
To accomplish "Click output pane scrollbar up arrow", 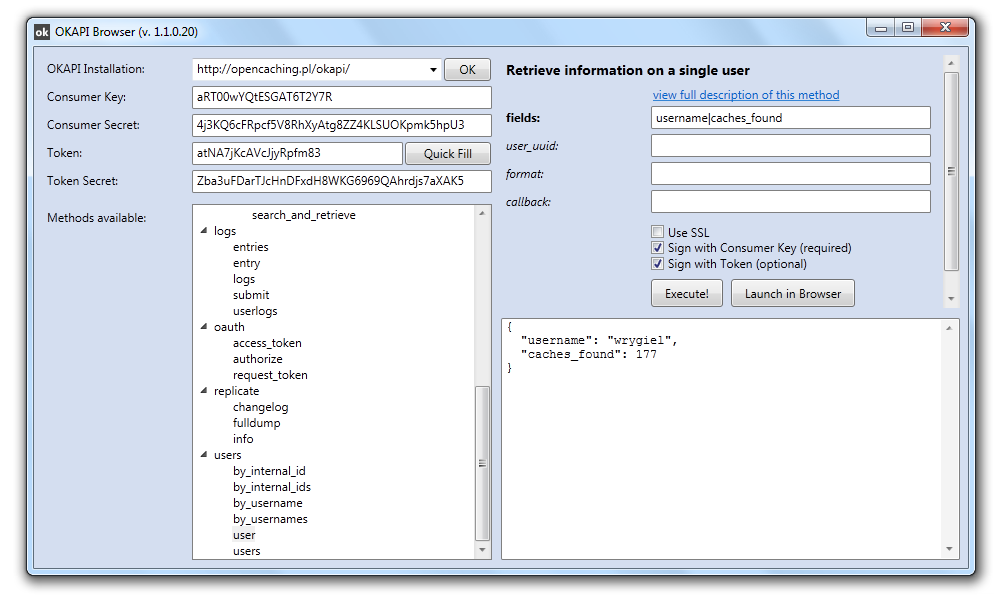I will pos(949,328).
